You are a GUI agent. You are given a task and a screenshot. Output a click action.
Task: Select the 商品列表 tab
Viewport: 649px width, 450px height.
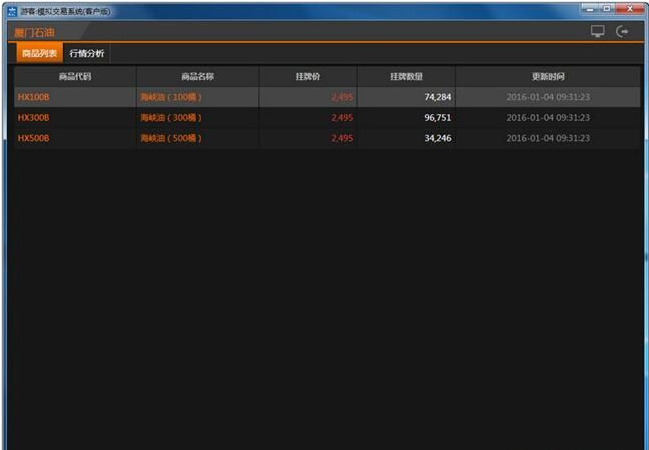(x=39, y=53)
